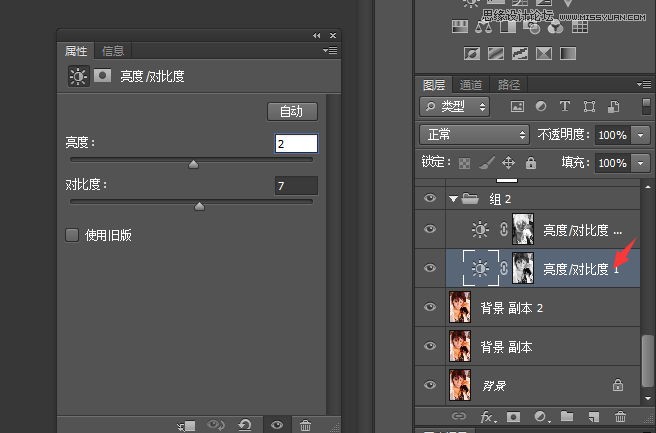Click the lock image pixels brush icon
Viewport: 656px width, 433px height.
pos(486,162)
